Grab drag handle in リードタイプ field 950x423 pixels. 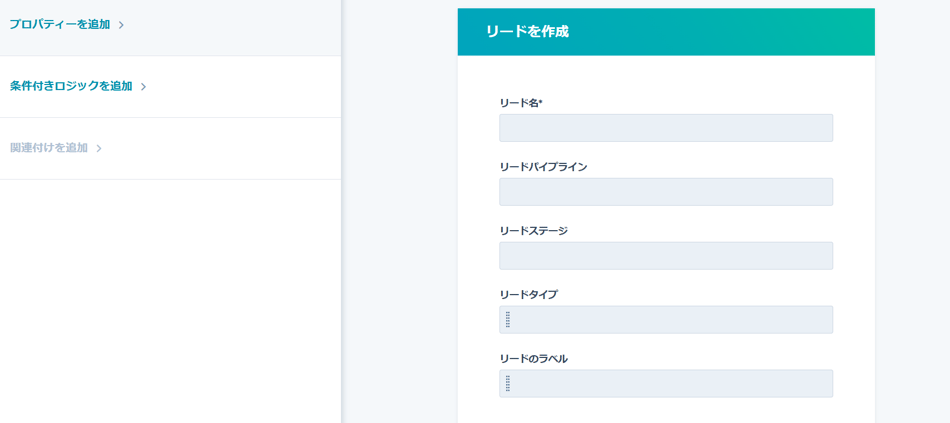pos(508,319)
